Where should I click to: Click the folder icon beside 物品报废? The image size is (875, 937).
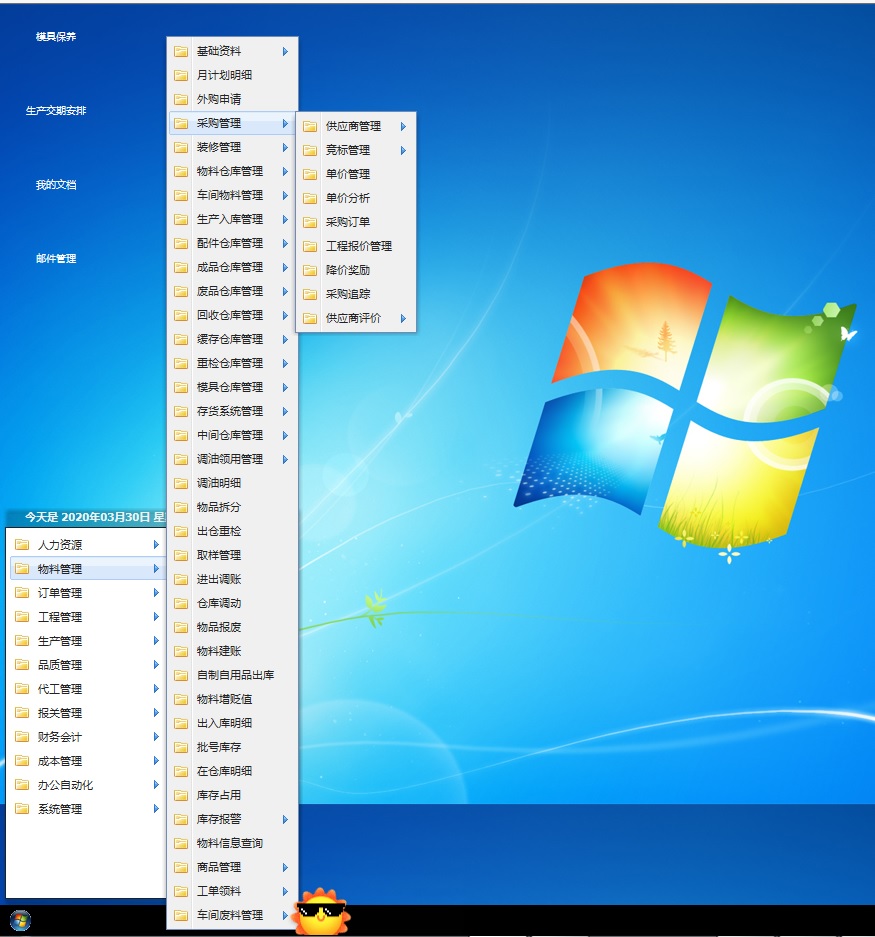[x=180, y=627]
